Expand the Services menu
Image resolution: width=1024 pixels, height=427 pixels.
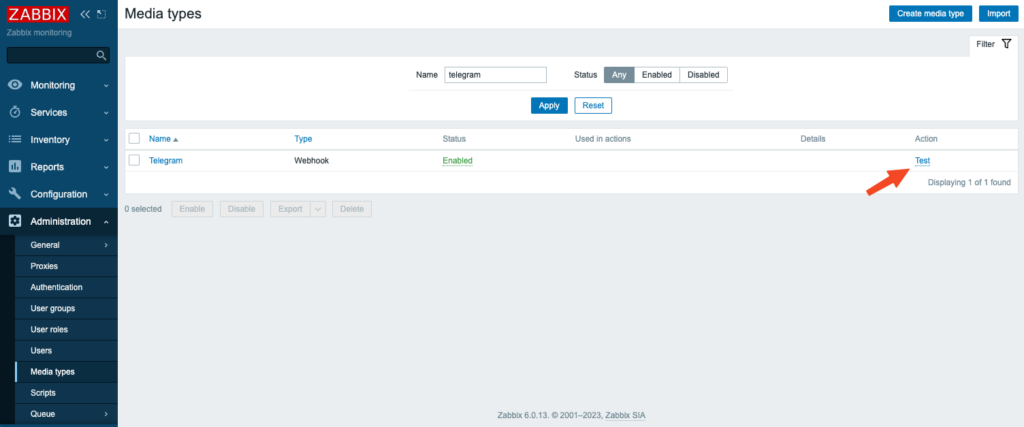tap(106, 113)
